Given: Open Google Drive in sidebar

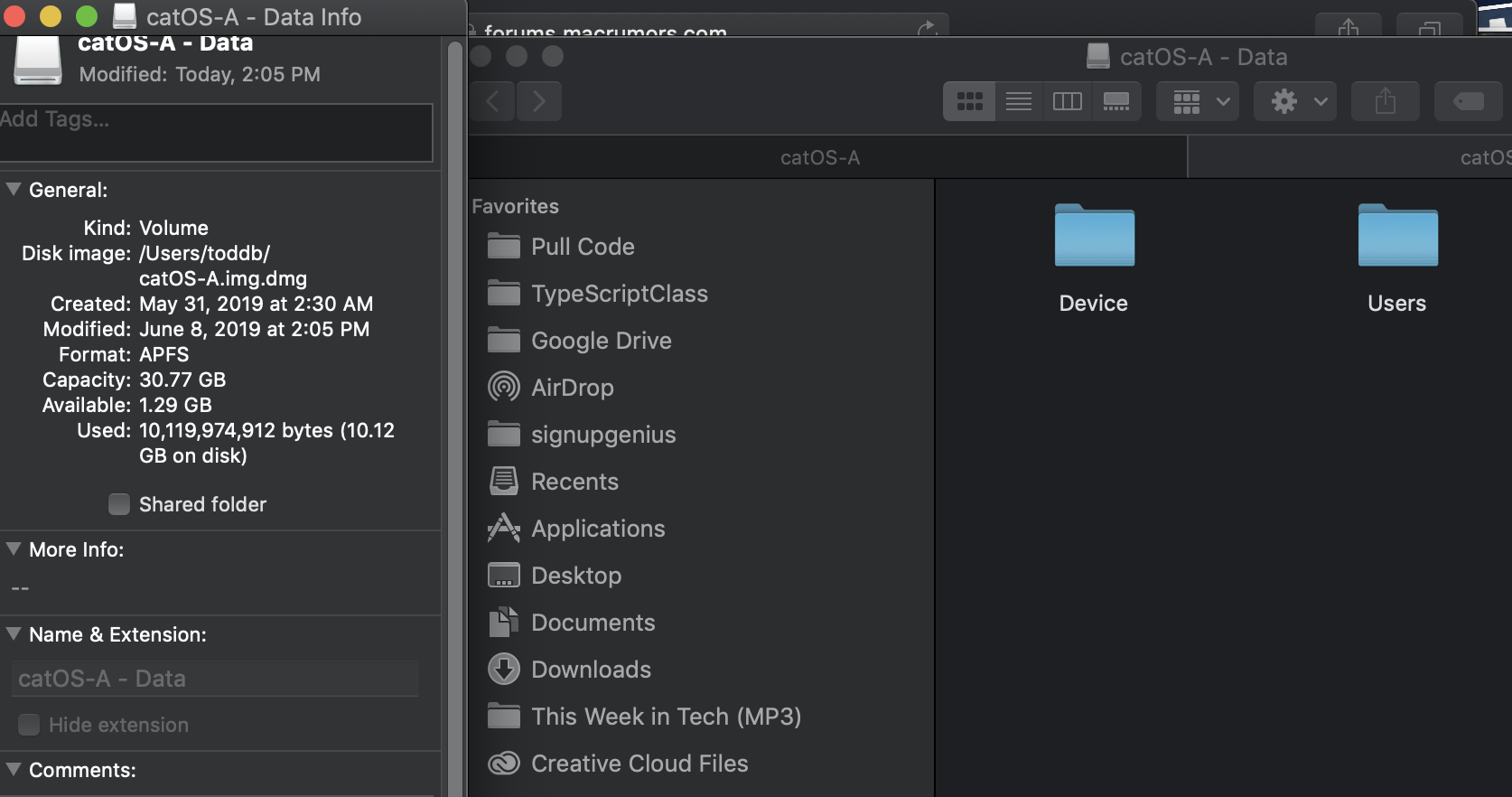Looking at the screenshot, I should pos(602,341).
